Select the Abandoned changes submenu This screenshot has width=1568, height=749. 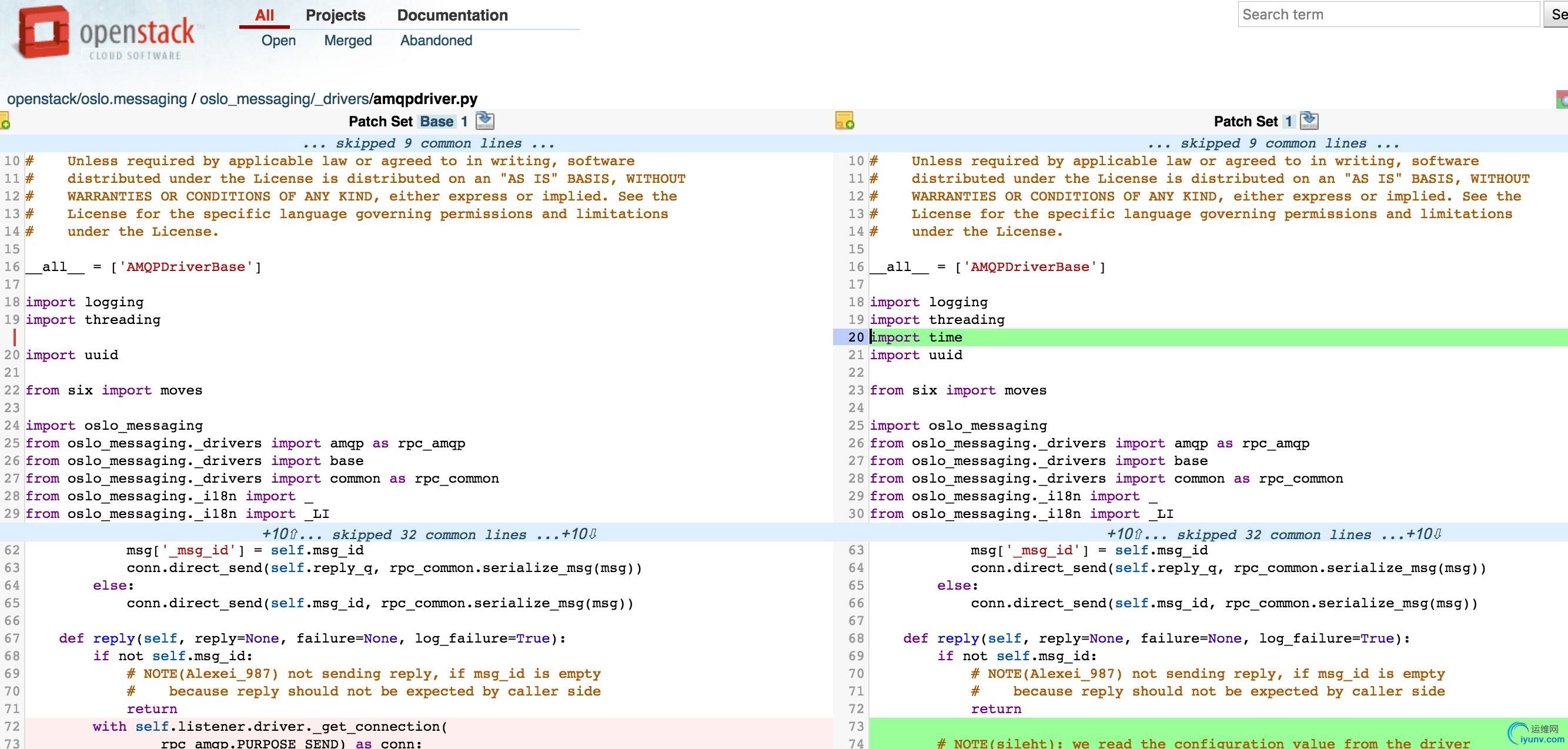436,40
